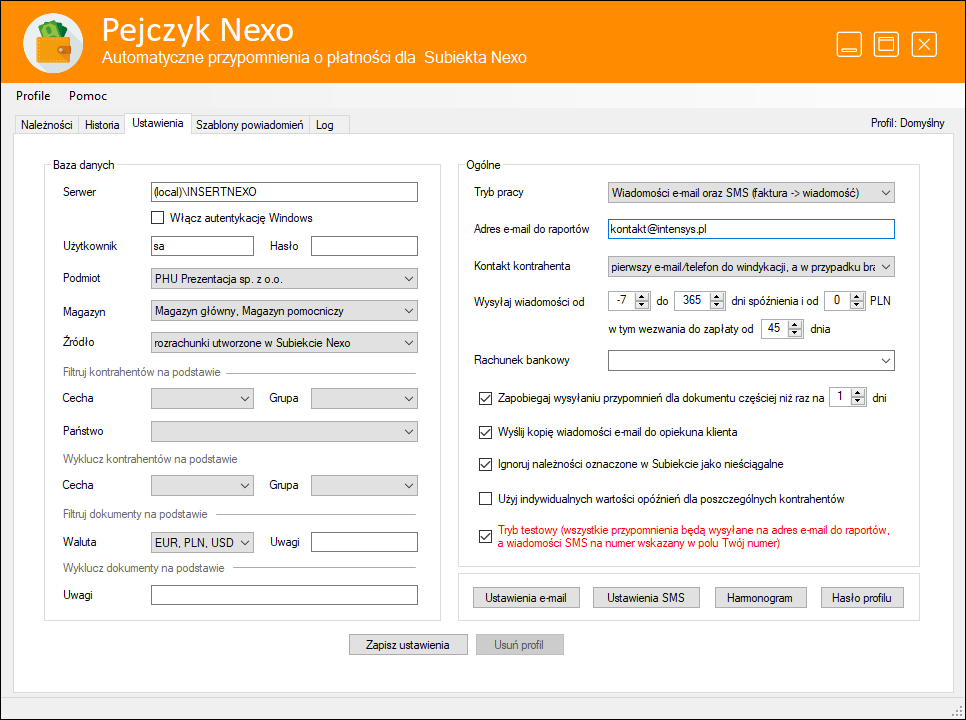
Task: Click the Profil: Domyślny label
Action: pyautogui.click(x=907, y=123)
